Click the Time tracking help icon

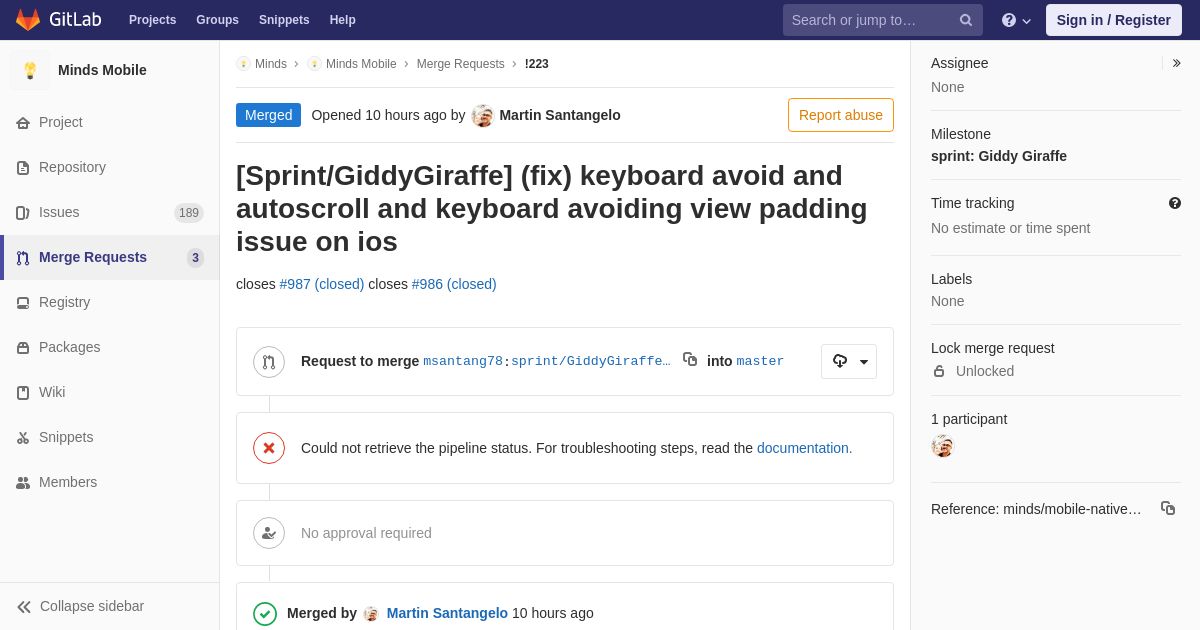1175,203
